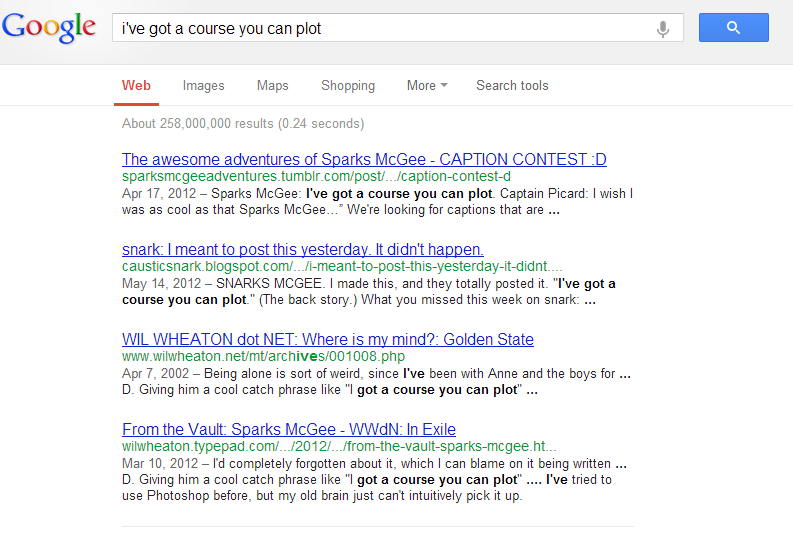The height and width of the screenshot is (536, 793).
Task: Open Search tools options
Action: (x=512, y=85)
